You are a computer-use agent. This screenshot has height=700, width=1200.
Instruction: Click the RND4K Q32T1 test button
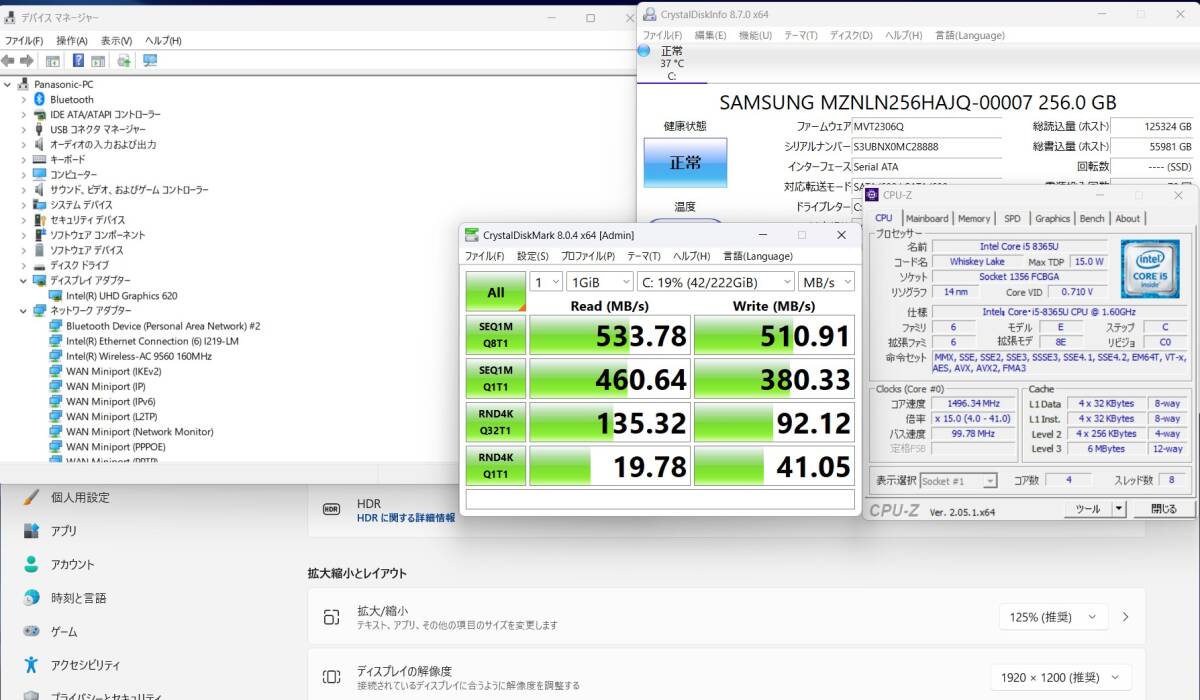495,422
